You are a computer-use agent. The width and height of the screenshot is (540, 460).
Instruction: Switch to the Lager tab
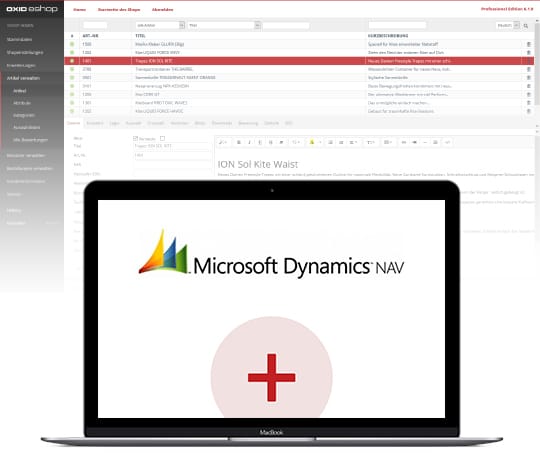(x=114, y=123)
